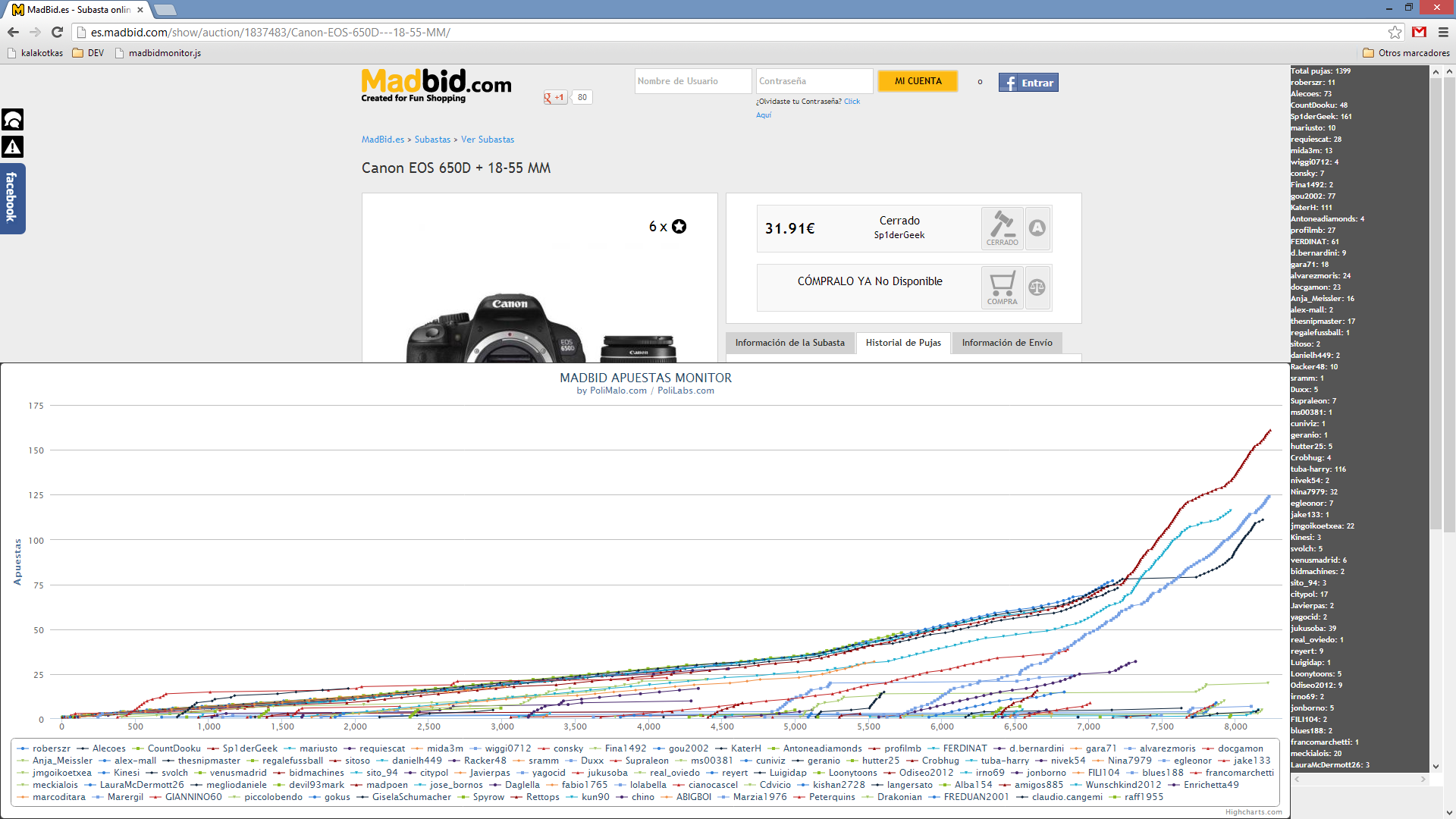Open the DEV bookmarks folder
The width and height of the screenshot is (1456, 819).
[x=89, y=53]
